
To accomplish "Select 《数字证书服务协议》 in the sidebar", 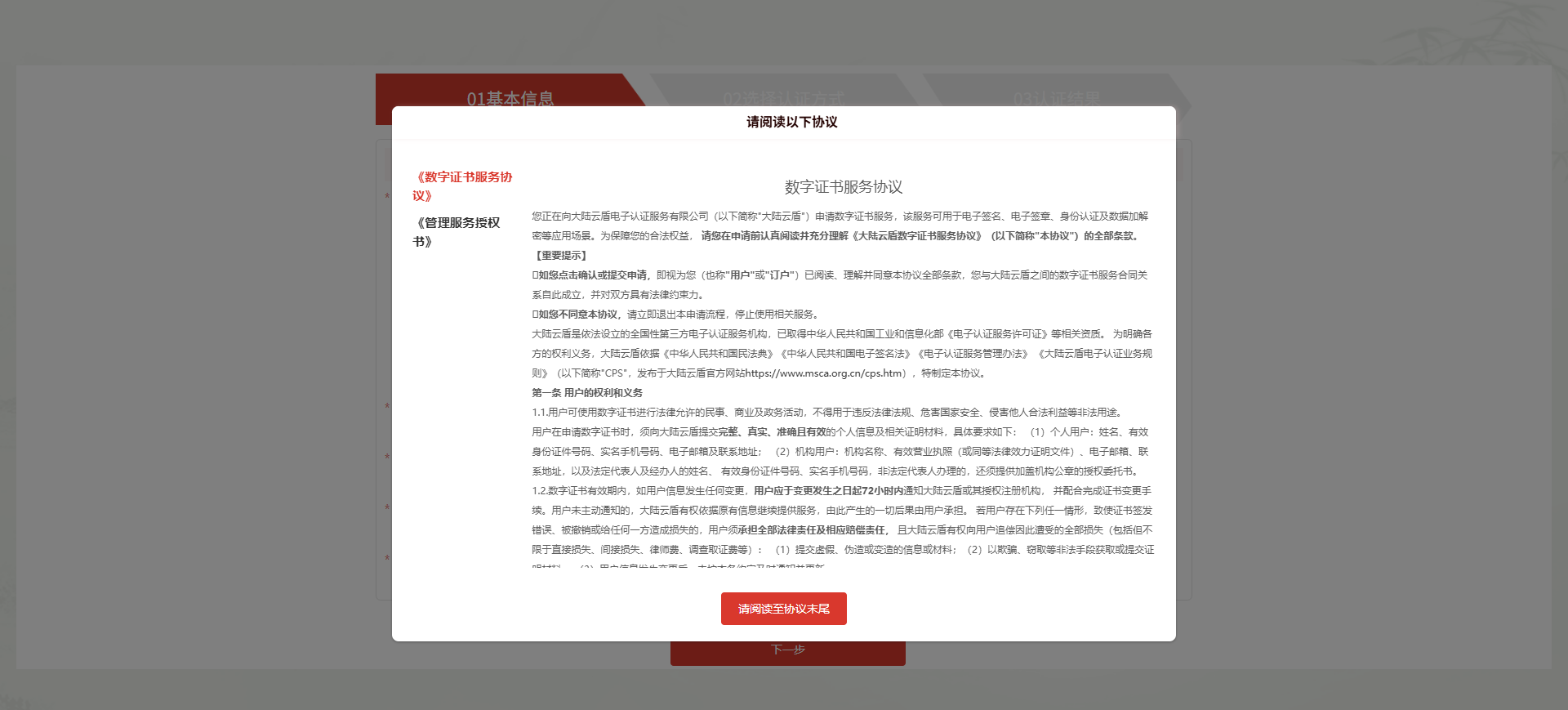I will click(463, 186).
